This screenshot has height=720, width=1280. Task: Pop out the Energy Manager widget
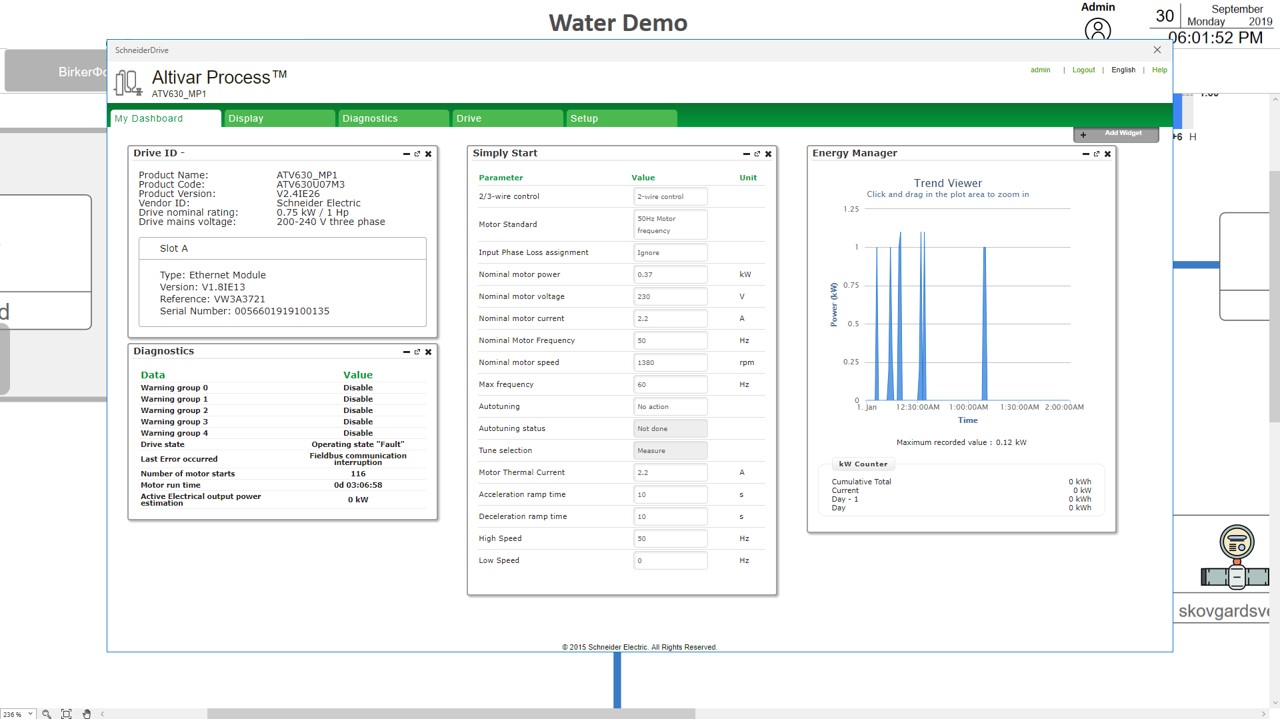[x=1096, y=154]
